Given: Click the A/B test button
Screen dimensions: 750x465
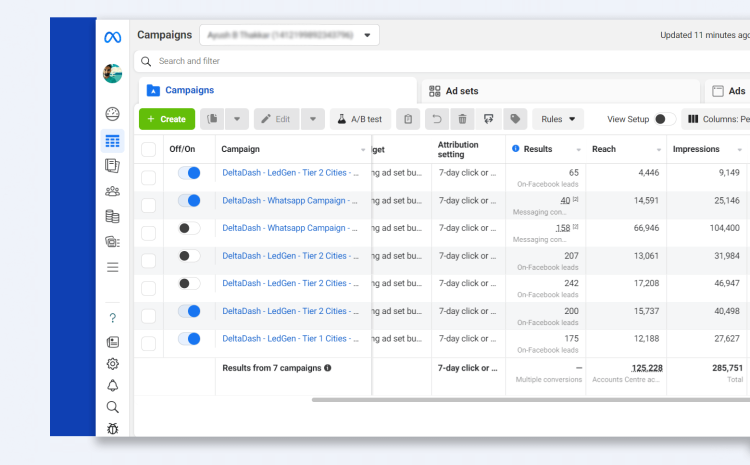Looking at the screenshot, I should [x=360, y=119].
